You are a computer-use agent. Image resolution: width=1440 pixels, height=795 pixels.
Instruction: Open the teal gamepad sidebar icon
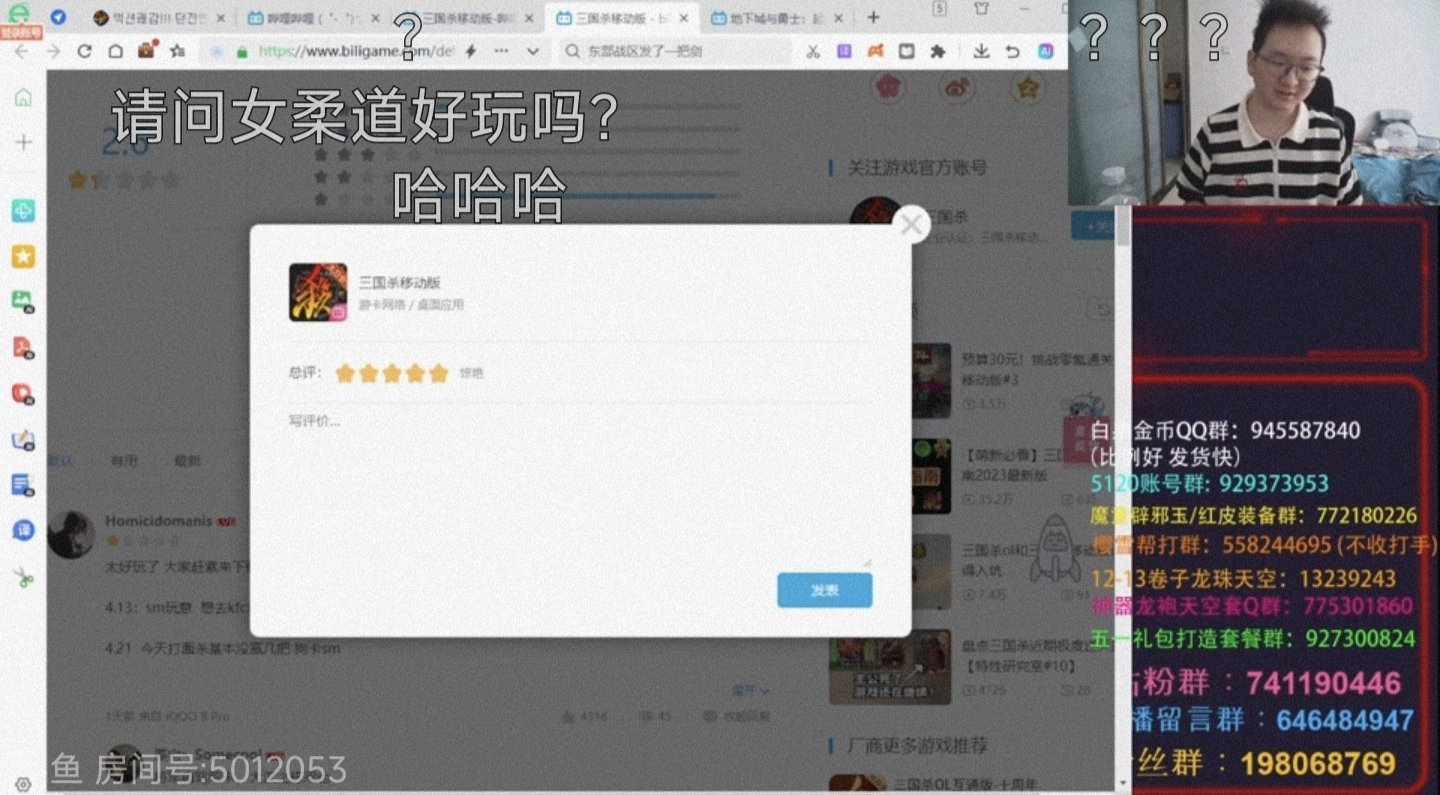pyautogui.click(x=23, y=211)
